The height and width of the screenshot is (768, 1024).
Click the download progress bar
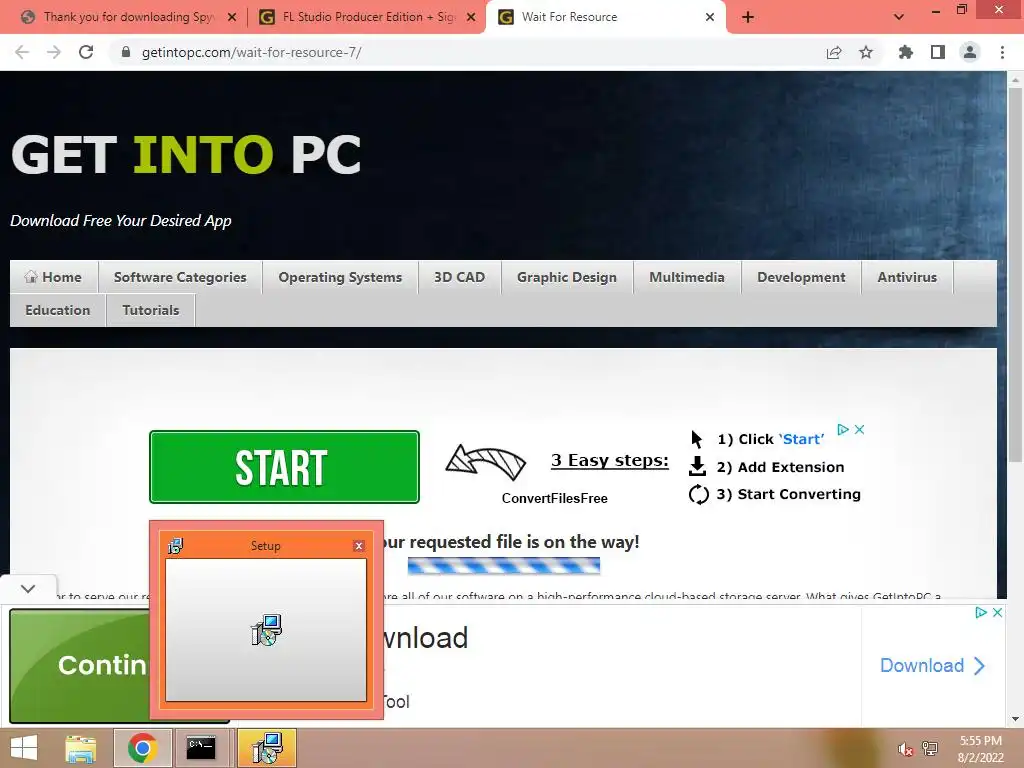504,566
